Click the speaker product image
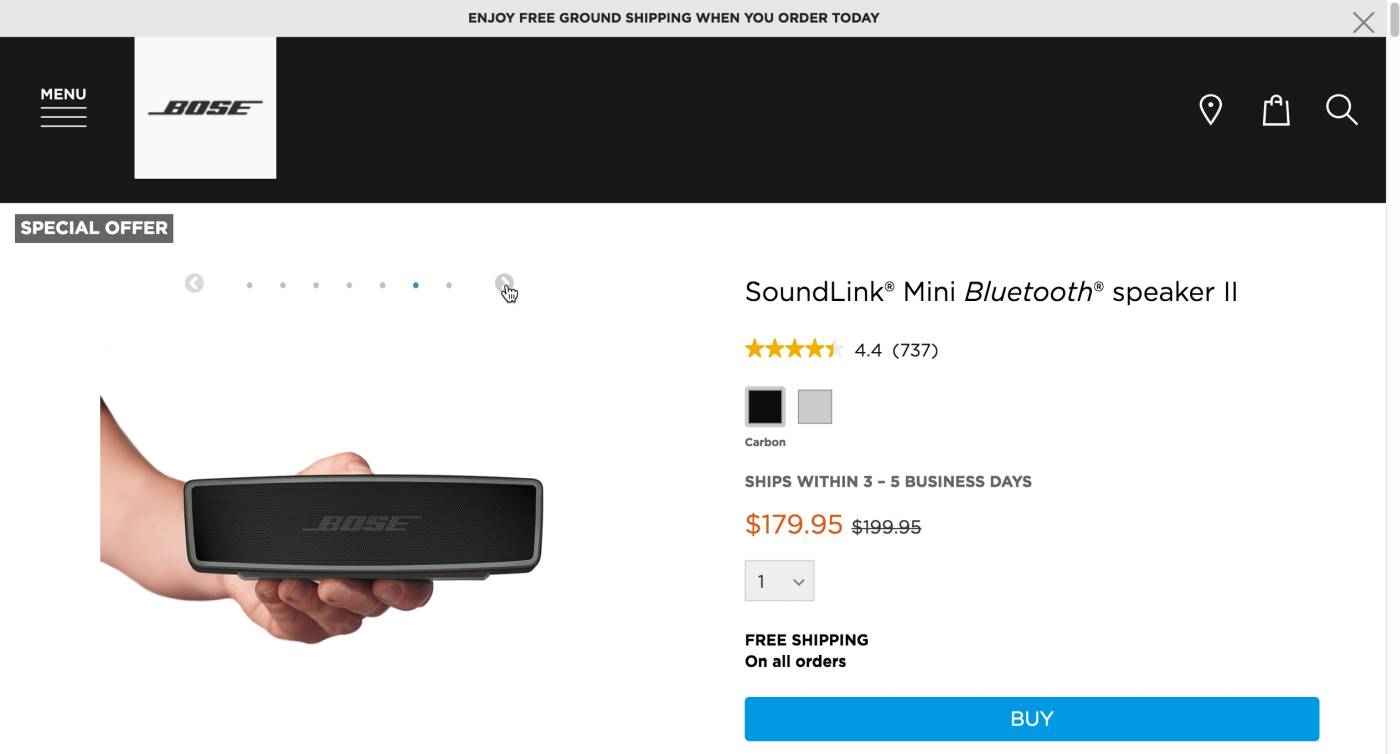This screenshot has height=754, width=1400. (363, 525)
